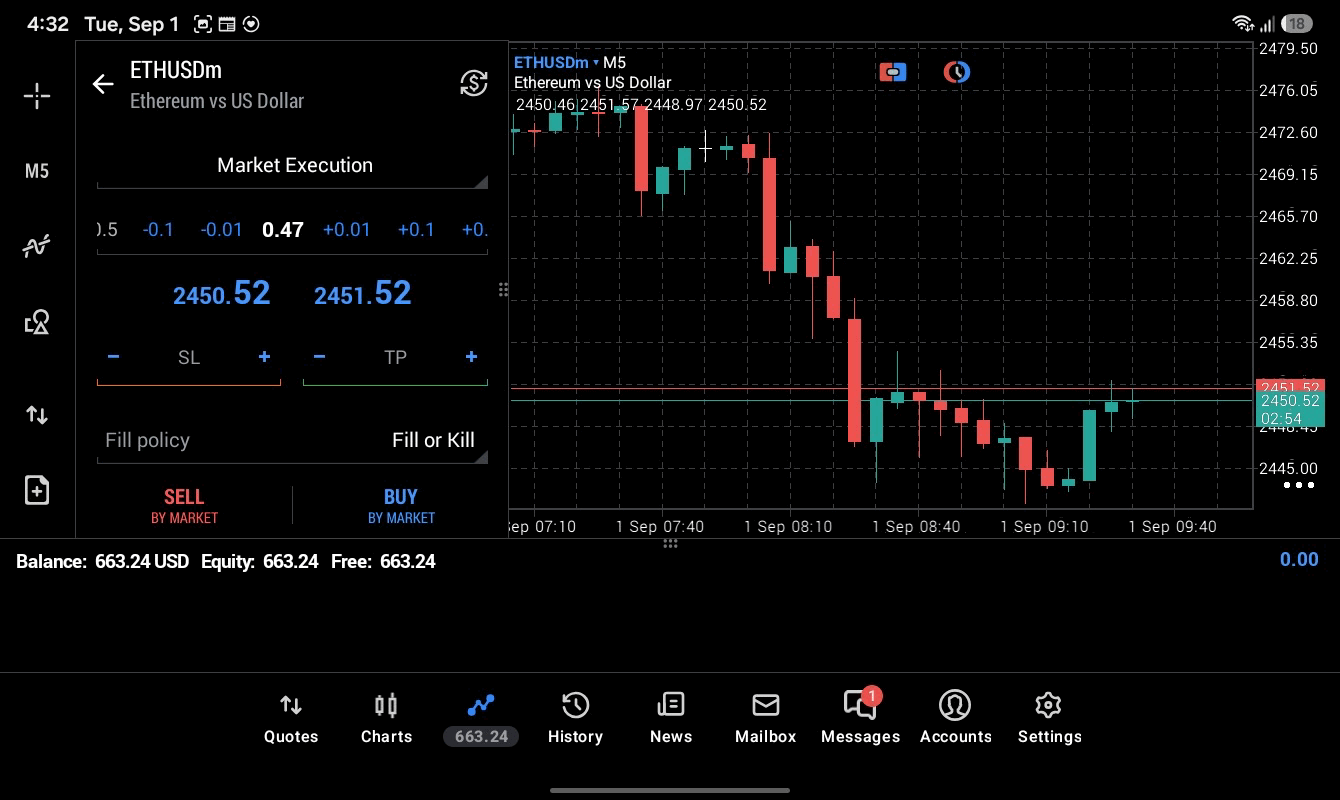The width and height of the screenshot is (1340, 800).
Task: Open the Mailbox tab
Action: [765, 720]
